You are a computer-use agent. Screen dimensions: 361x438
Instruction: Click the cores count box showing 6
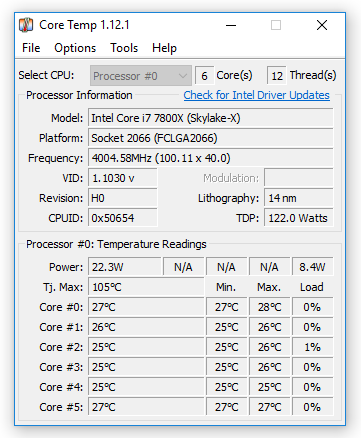(x=204, y=76)
